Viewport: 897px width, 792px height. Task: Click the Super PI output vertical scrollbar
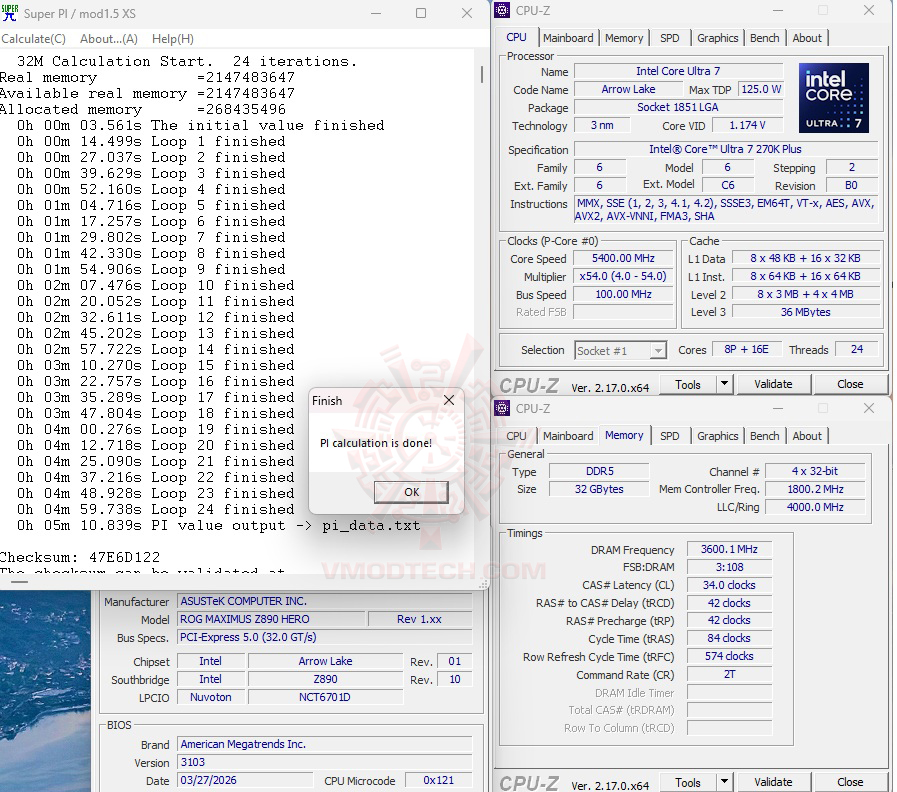481,300
